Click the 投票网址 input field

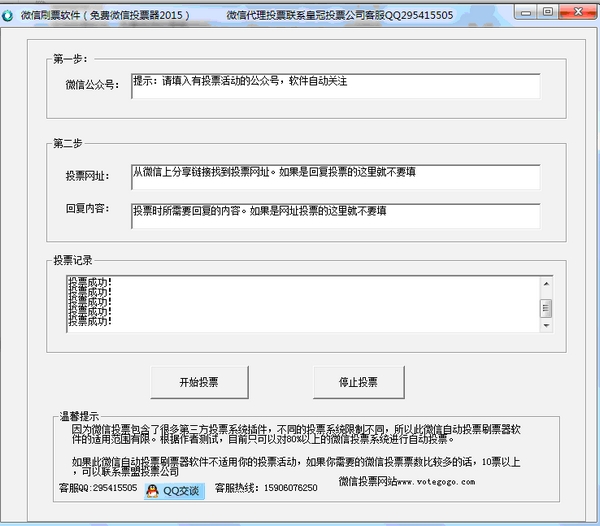coord(334,177)
